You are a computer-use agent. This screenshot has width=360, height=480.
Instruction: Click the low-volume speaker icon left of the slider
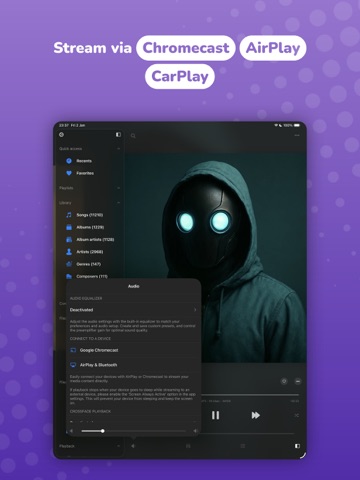point(71,431)
